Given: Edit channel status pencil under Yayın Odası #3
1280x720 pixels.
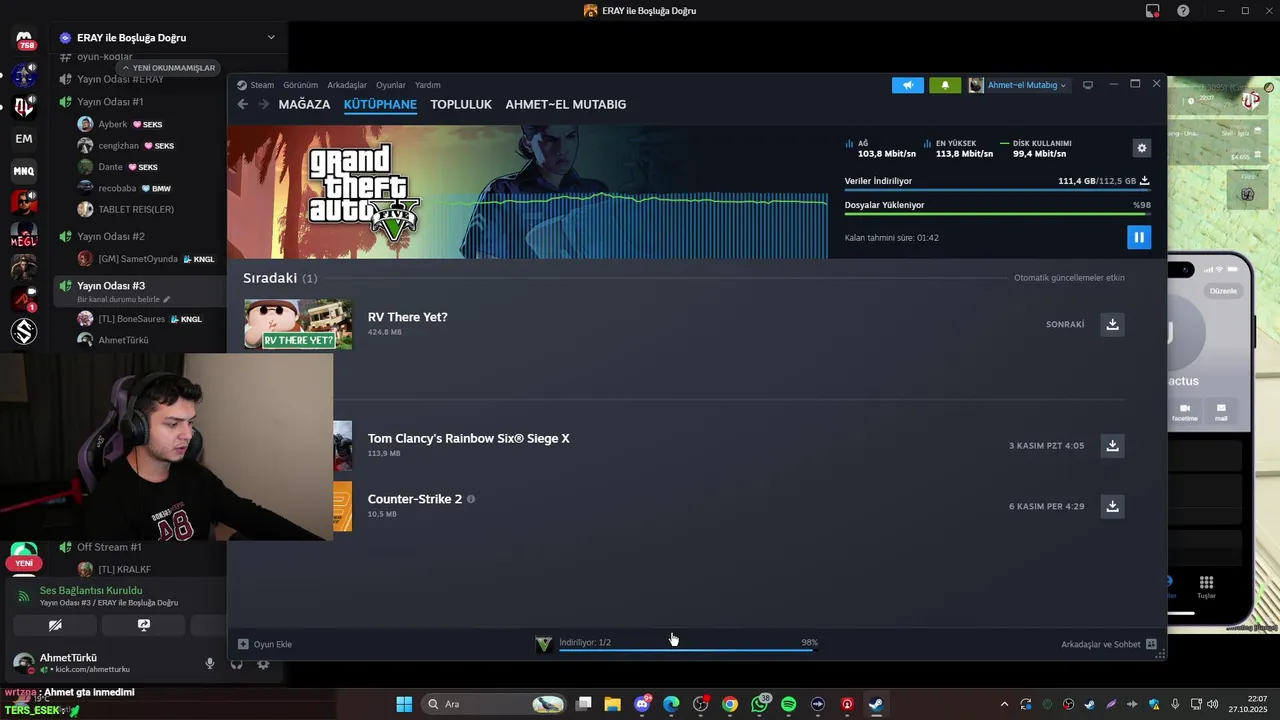Looking at the screenshot, I should tap(167, 299).
